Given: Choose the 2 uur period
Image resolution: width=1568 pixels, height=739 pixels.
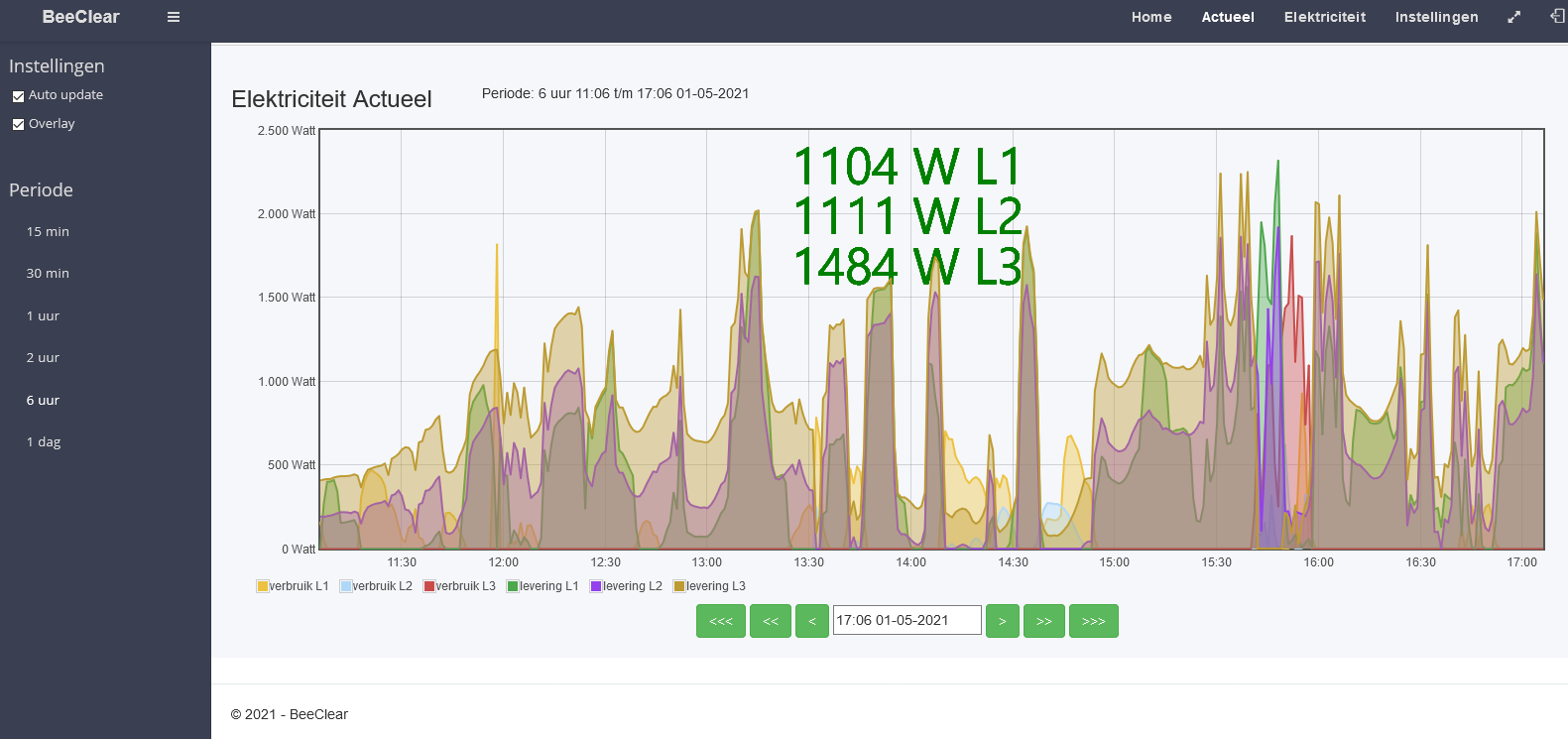Looking at the screenshot, I should click(x=43, y=357).
